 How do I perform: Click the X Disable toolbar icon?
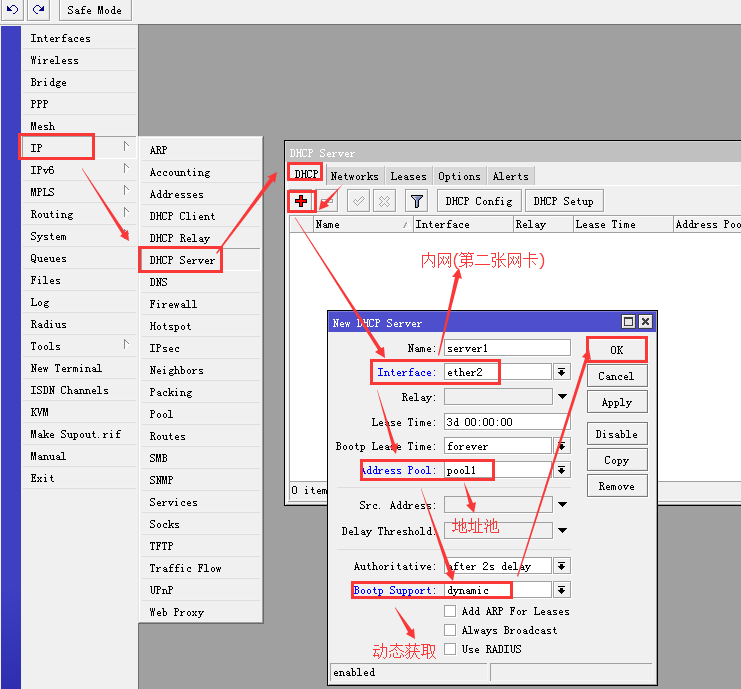pos(384,201)
